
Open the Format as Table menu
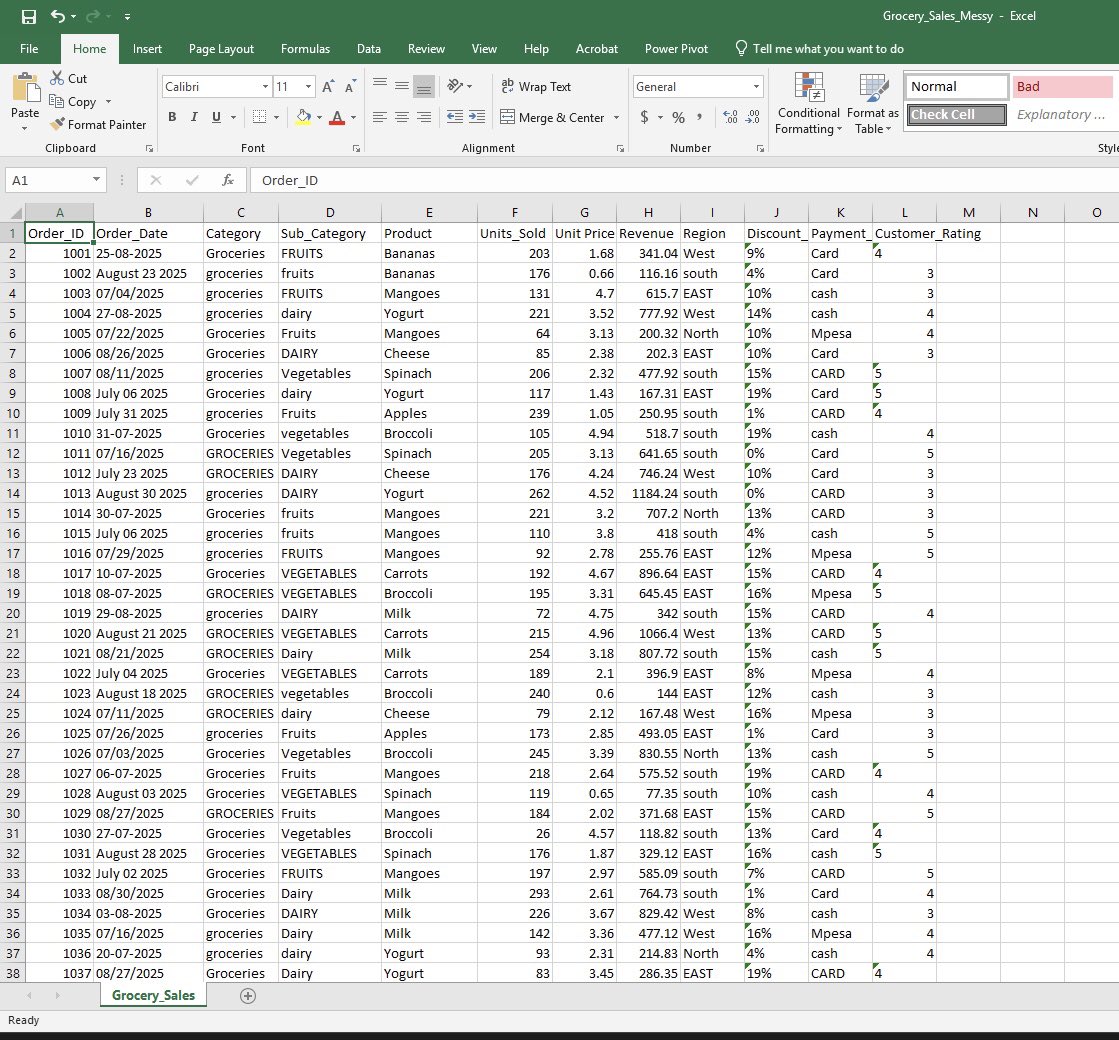873,104
